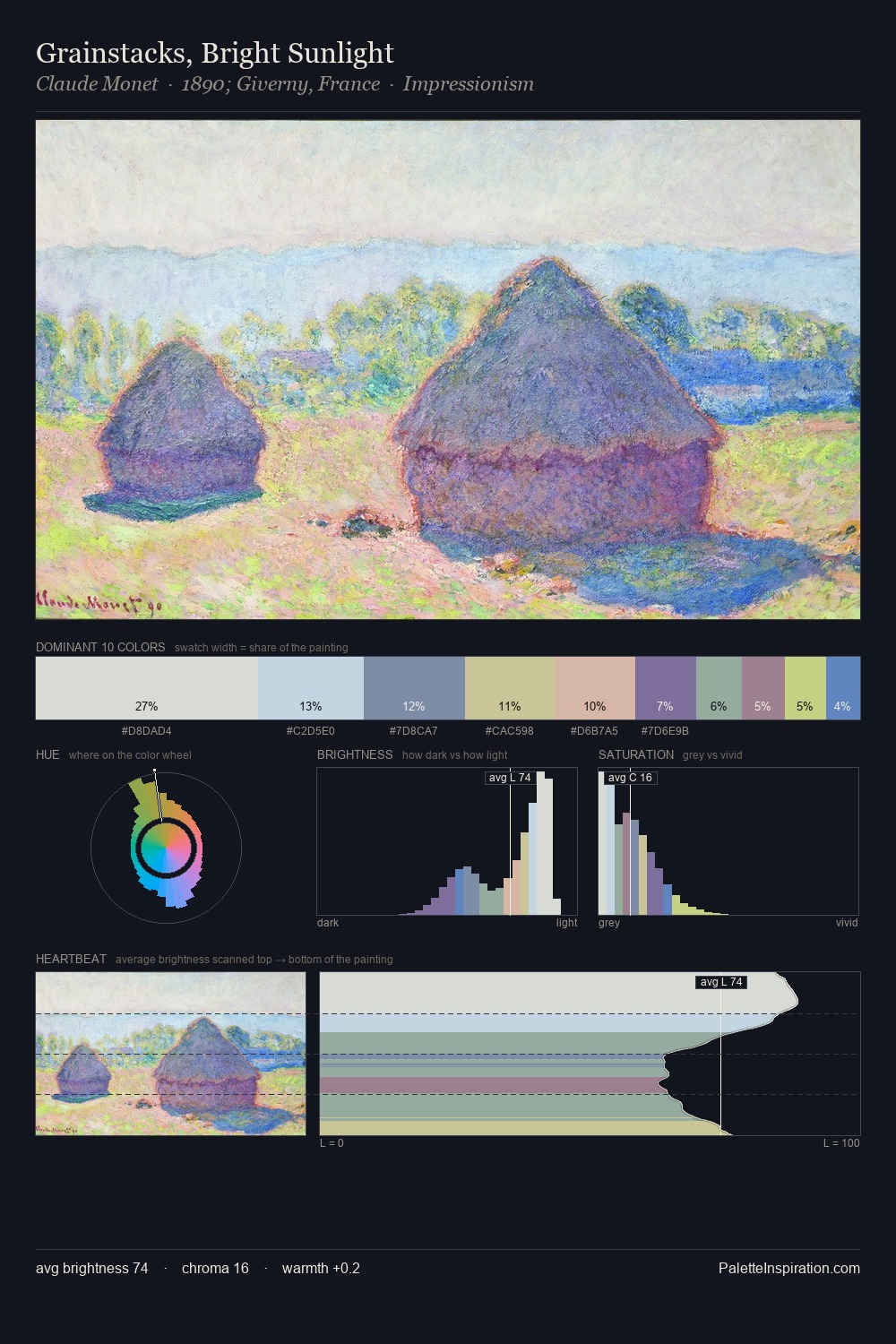Viewport: 896px width, 1344px height.
Task: Click the tallest white brightness histogram bar
Action: [540, 843]
